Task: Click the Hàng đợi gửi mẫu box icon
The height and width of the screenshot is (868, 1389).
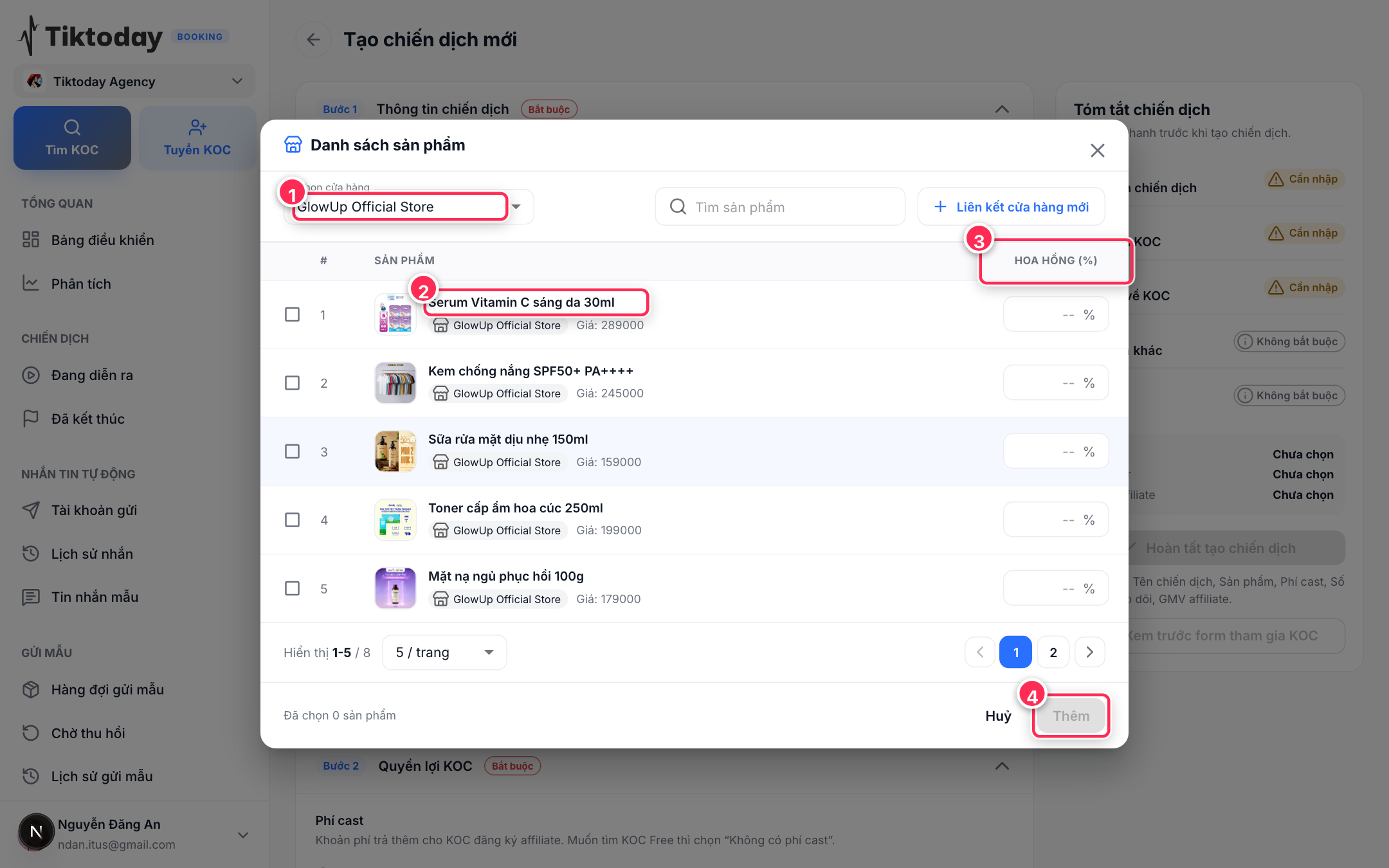Action: (31, 689)
